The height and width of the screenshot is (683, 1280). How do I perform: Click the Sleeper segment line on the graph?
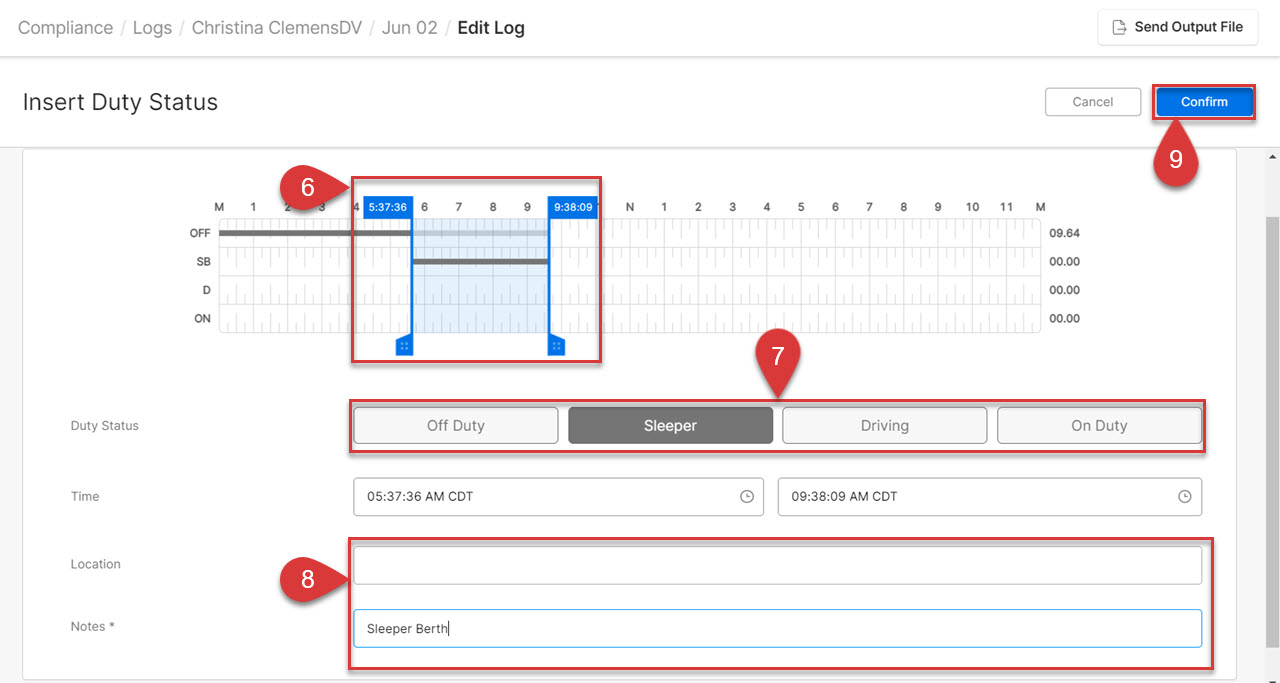point(480,261)
